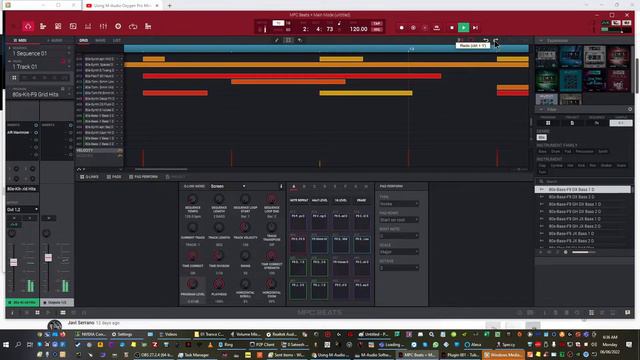Click the Song mode icon after the looper

(148, 27)
